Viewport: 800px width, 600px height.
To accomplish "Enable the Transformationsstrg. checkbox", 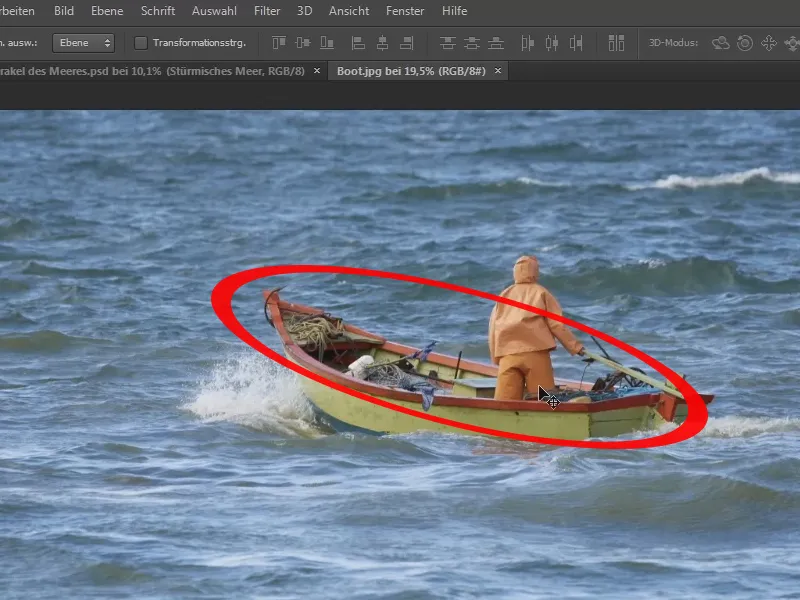I will click(141, 43).
